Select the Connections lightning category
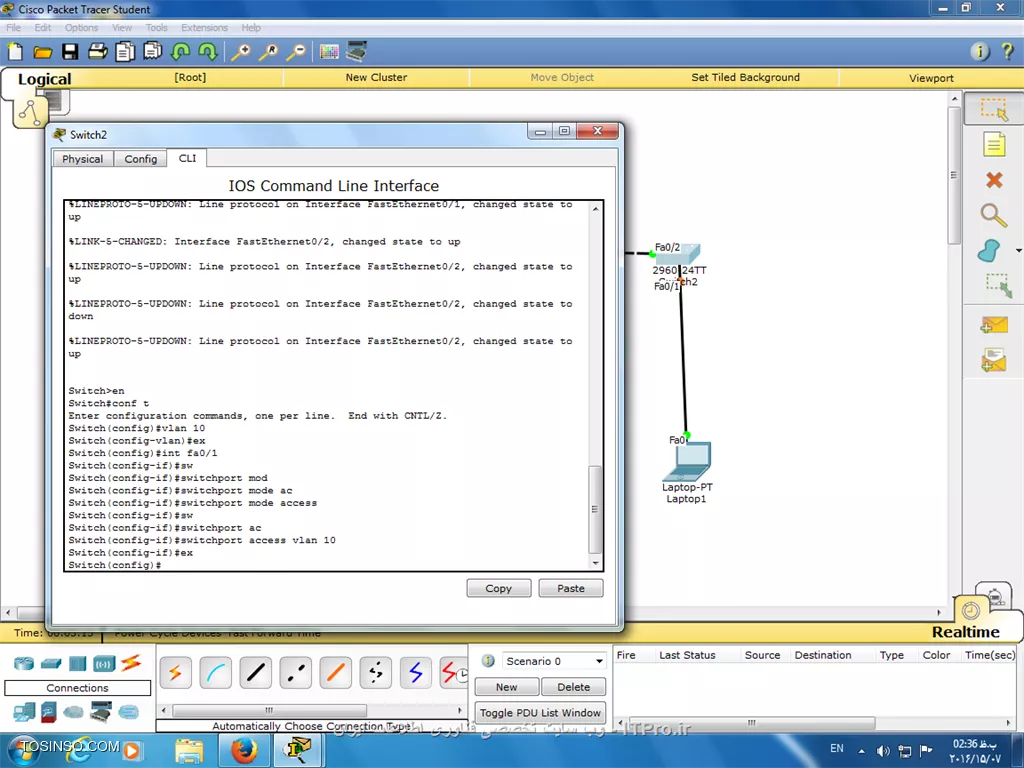The height and width of the screenshot is (768, 1024). point(131,663)
